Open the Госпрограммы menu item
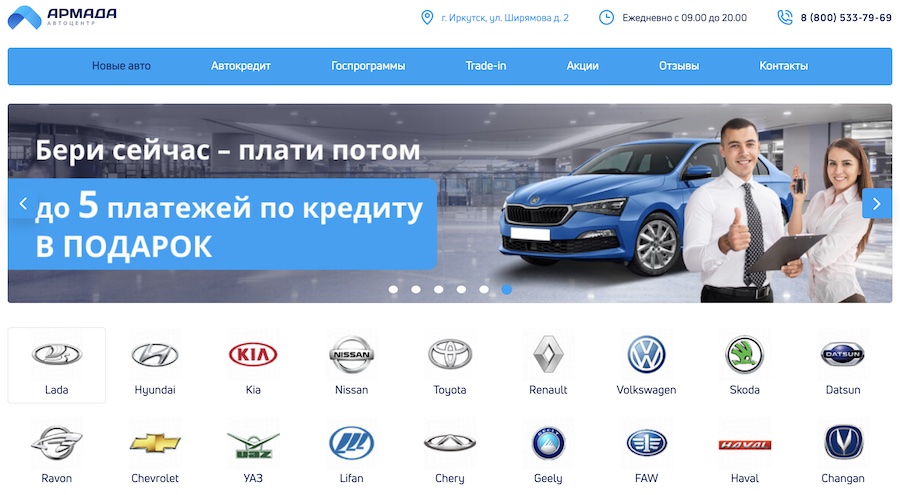The image size is (900, 495). (x=368, y=66)
